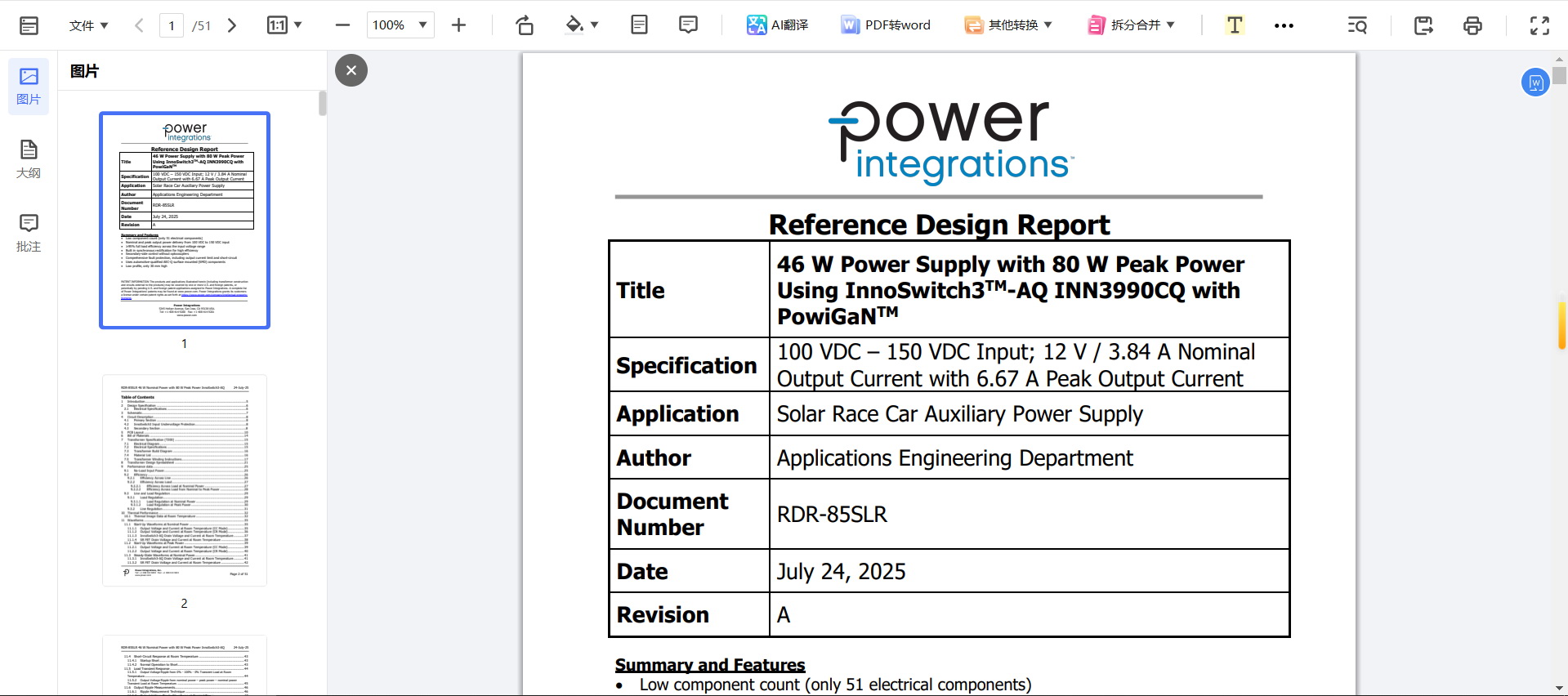Click 'Applications Engineering Department' text
Image resolution: width=1568 pixels, height=696 pixels.
tap(954, 458)
